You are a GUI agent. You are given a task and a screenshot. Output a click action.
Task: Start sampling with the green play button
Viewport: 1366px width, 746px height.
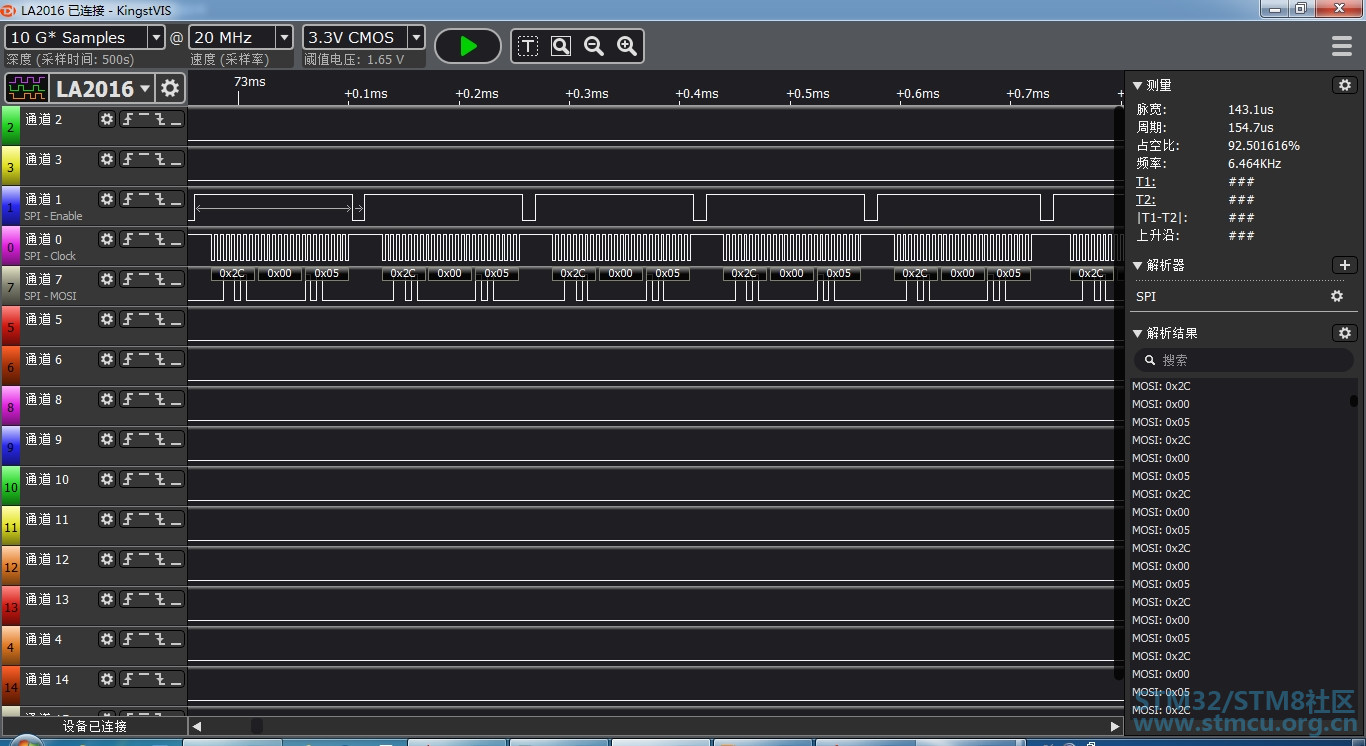click(468, 46)
